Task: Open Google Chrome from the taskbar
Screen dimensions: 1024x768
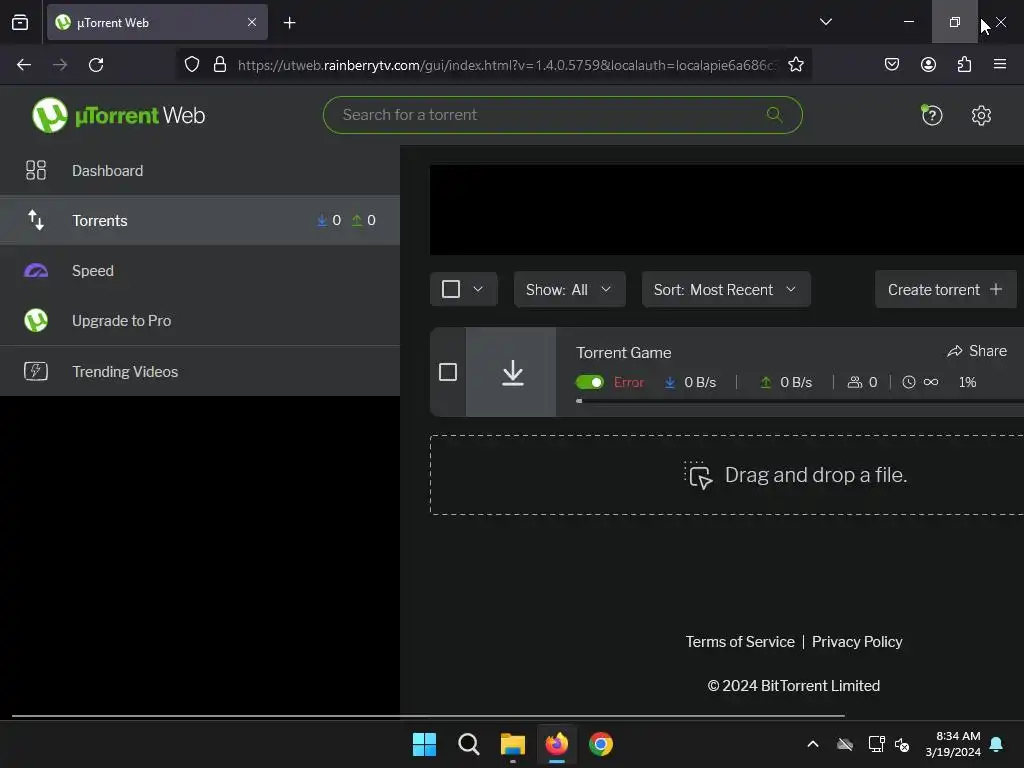Action: (x=601, y=744)
